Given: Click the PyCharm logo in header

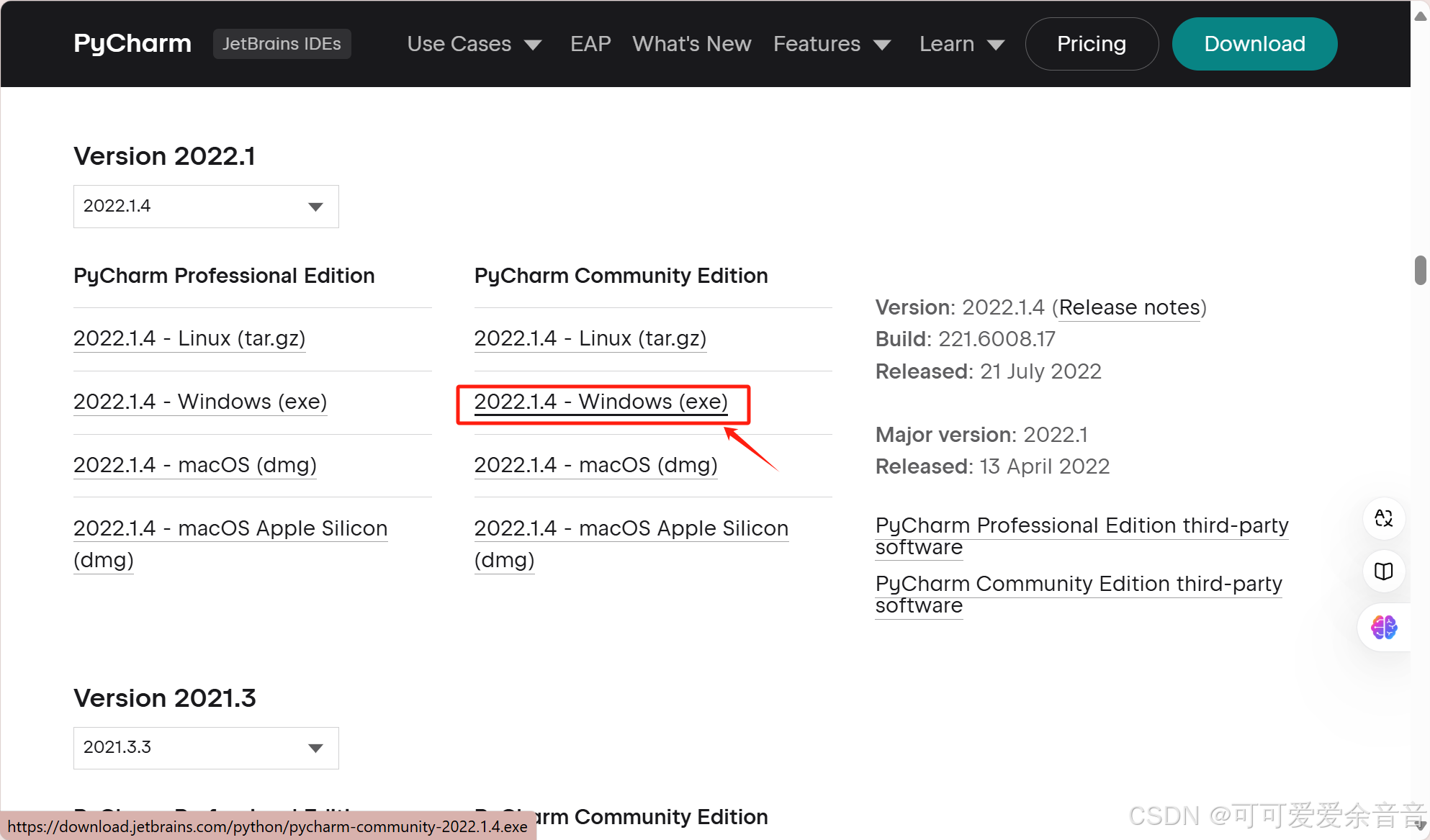Looking at the screenshot, I should point(132,44).
